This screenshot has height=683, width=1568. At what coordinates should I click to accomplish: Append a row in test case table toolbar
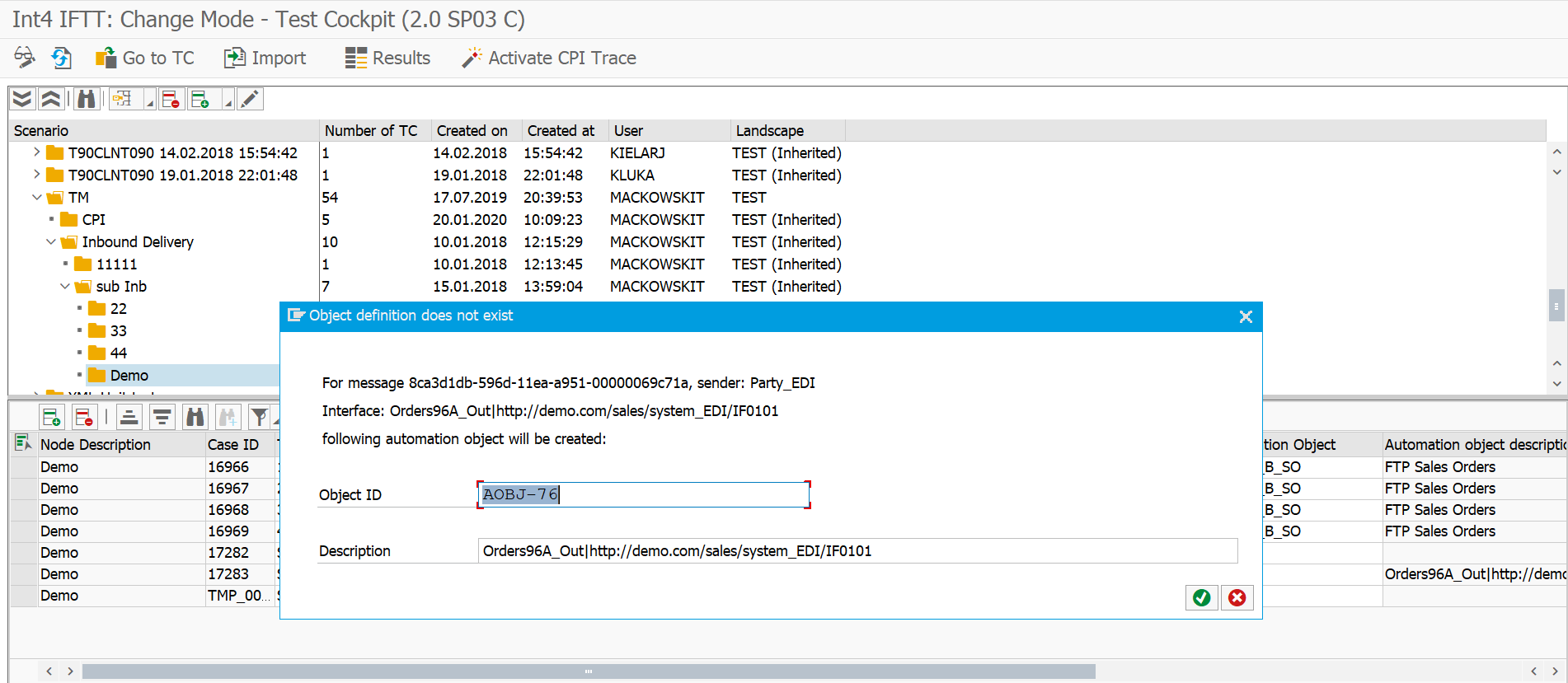coord(51,418)
